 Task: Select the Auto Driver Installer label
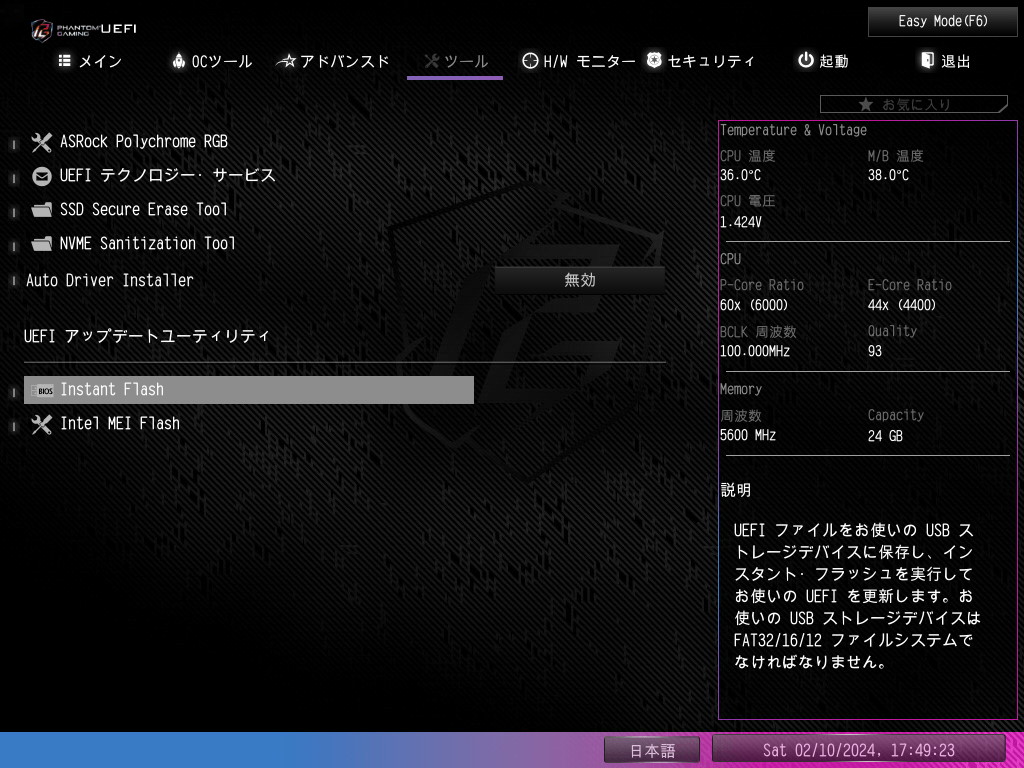tap(110, 281)
